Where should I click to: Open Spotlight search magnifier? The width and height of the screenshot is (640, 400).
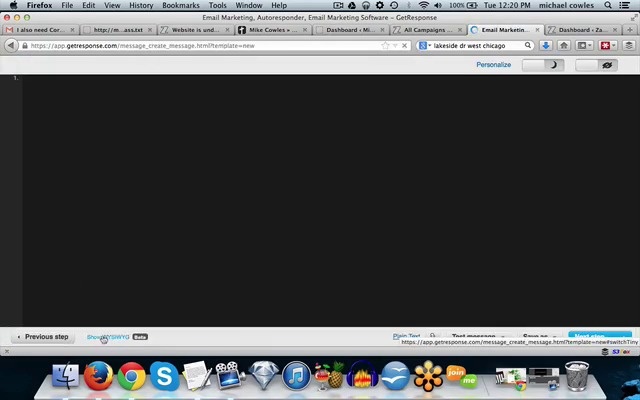[x=608, y=5]
